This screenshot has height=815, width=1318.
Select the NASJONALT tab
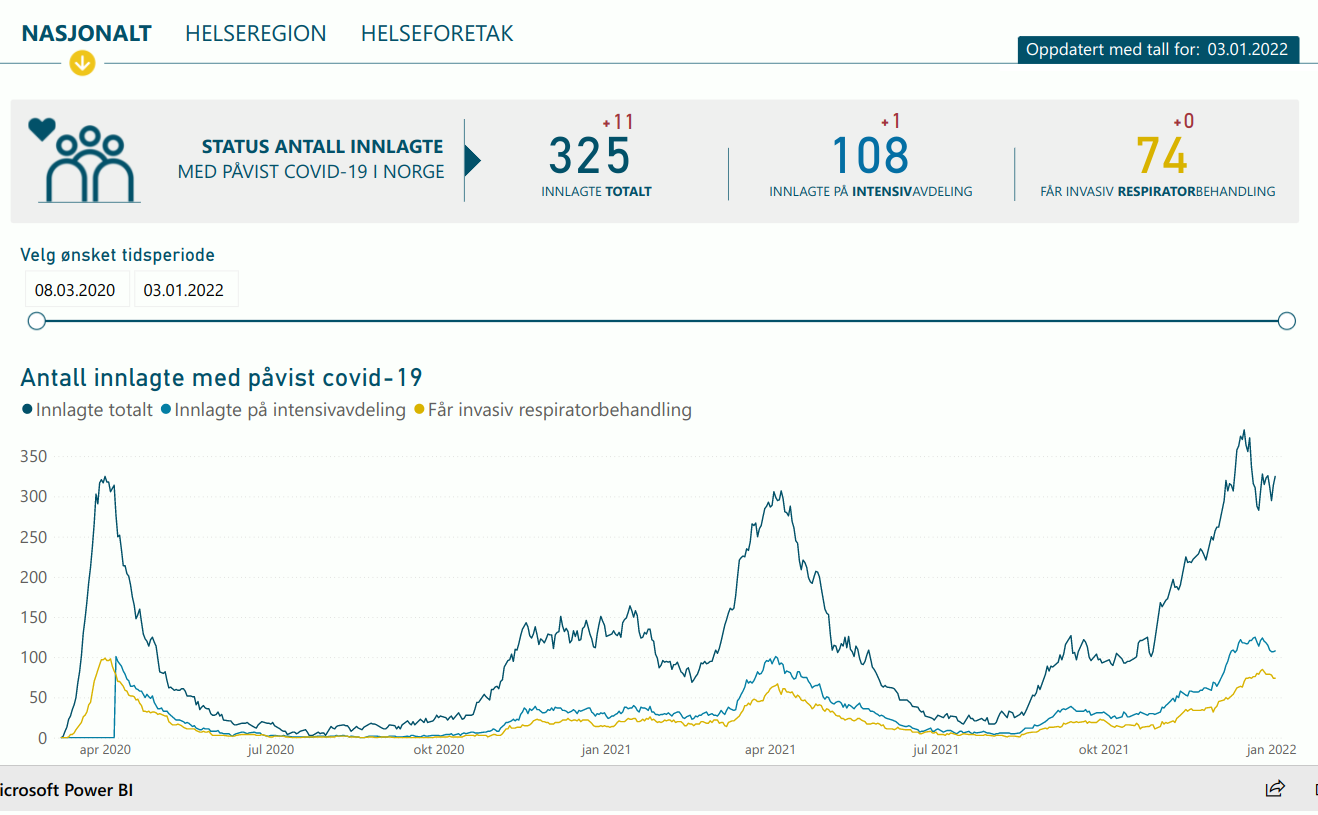(86, 33)
